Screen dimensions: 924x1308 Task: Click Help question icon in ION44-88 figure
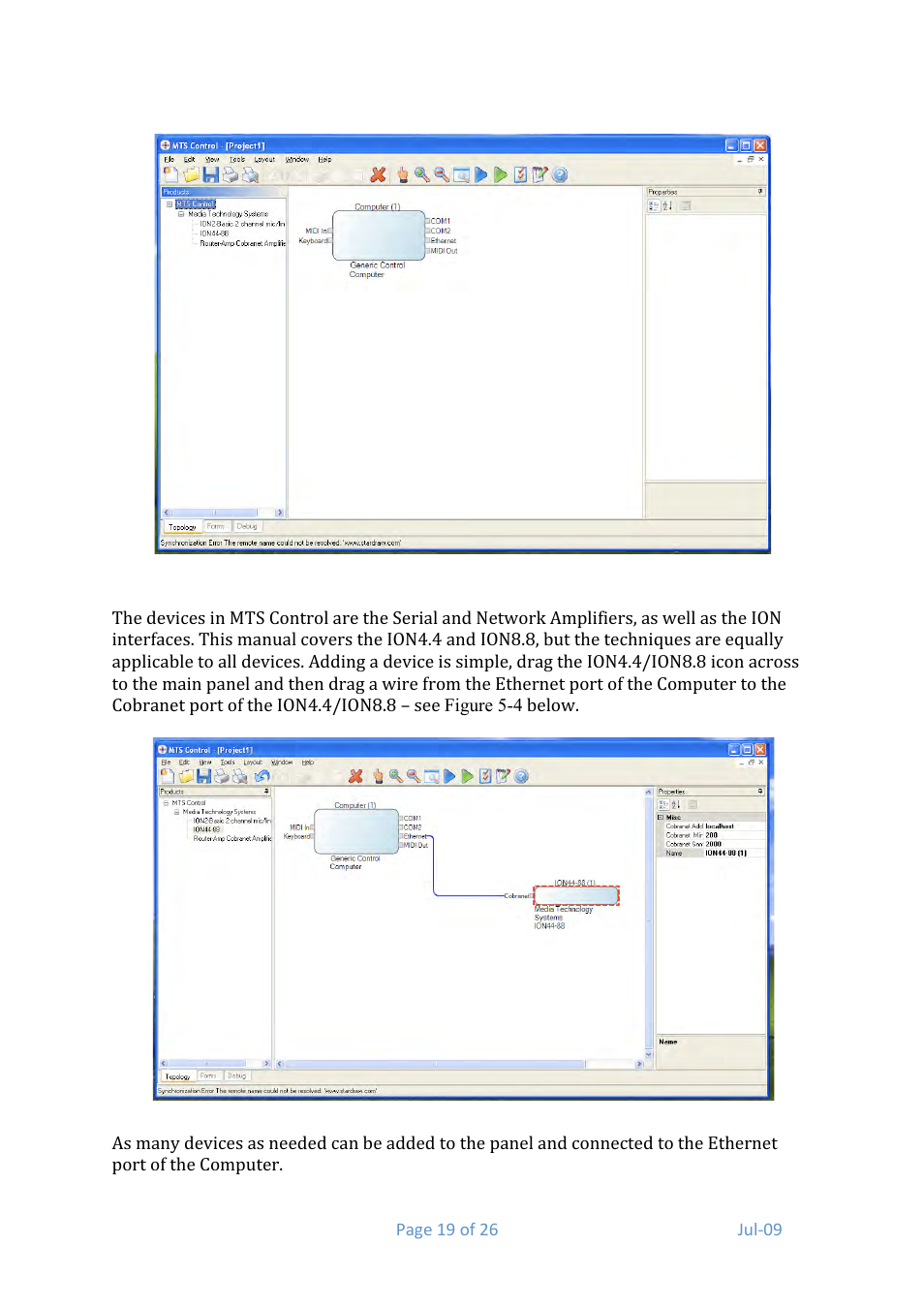[x=522, y=776]
